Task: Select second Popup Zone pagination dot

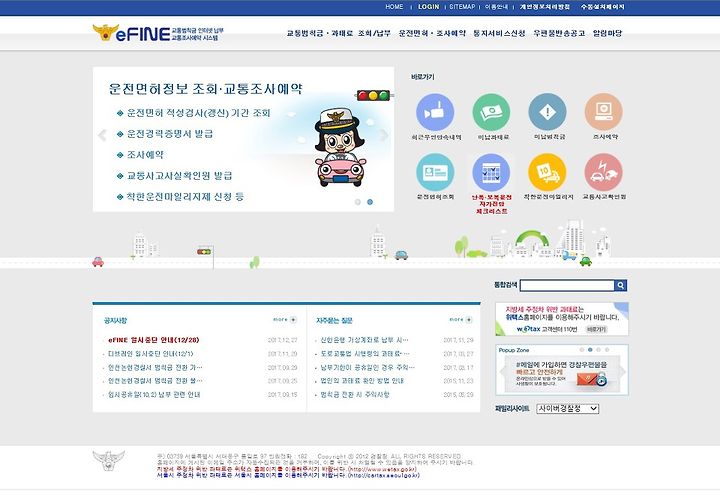Action: tap(590, 350)
